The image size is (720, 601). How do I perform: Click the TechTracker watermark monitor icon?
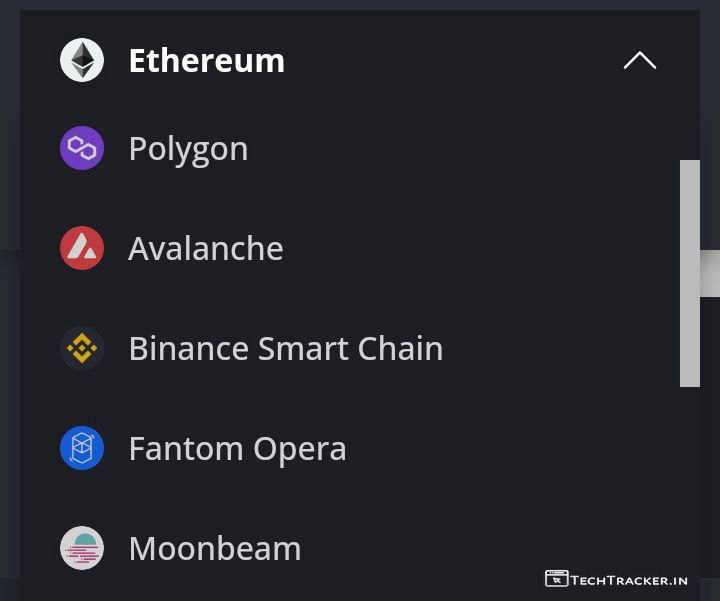[x=556, y=579]
